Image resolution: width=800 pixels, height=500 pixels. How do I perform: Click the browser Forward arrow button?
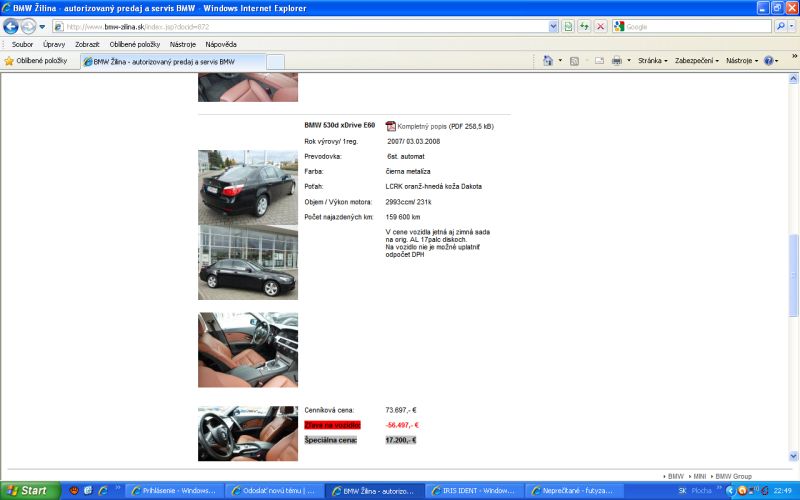[28, 26]
